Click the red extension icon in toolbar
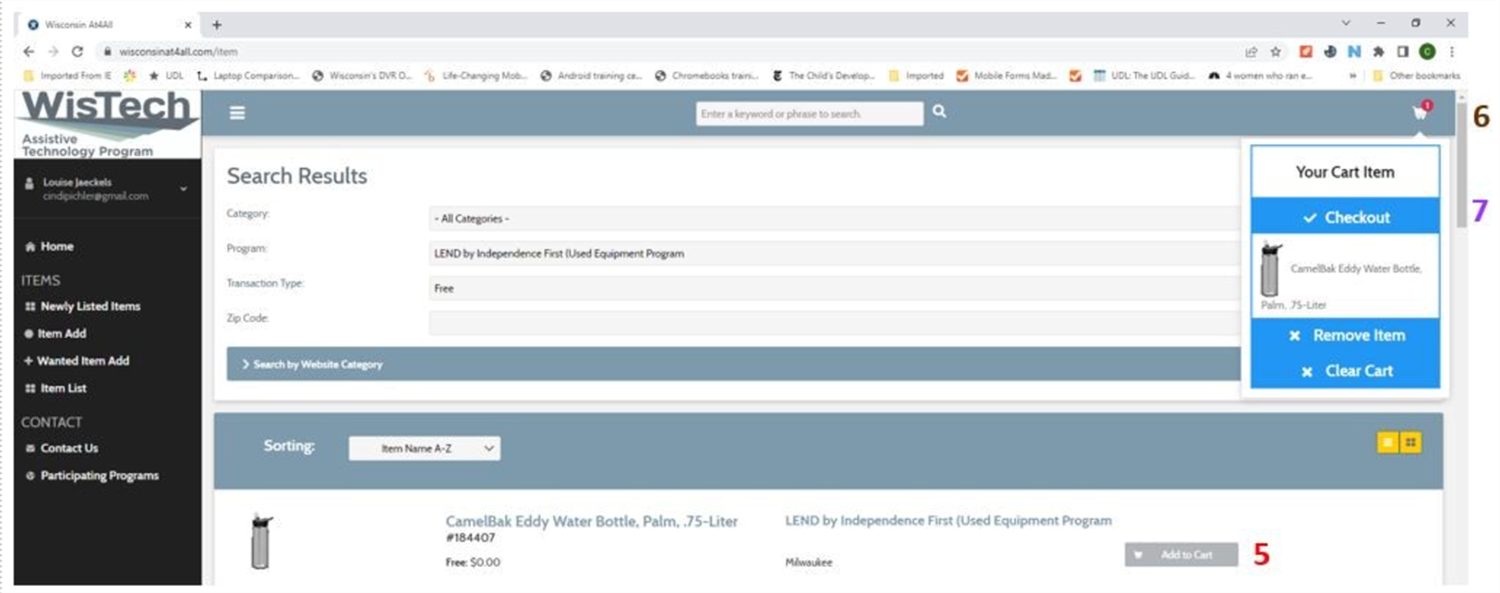The width and height of the screenshot is (1500, 593). click(1306, 51)
